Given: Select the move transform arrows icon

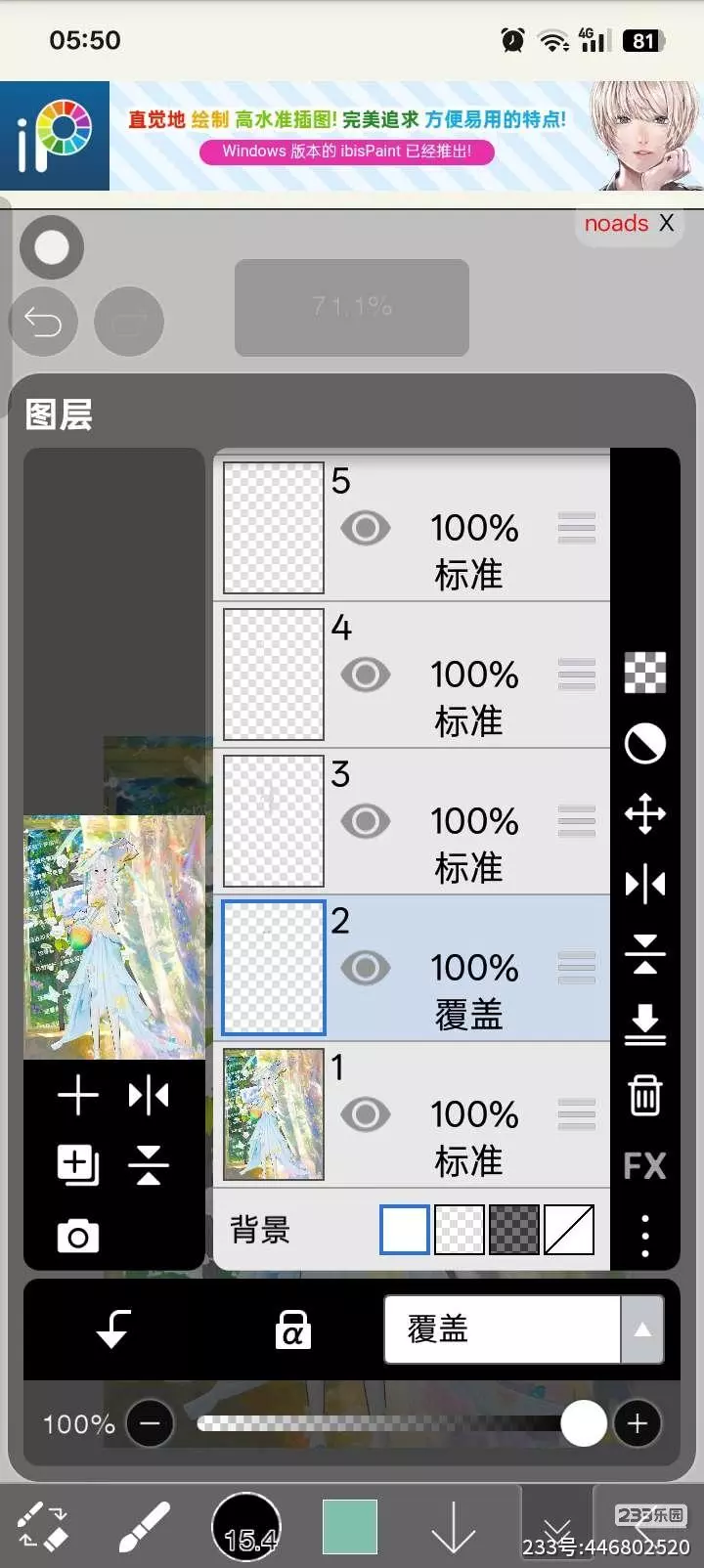Looking at the screenshot, I should pos(644,813).
